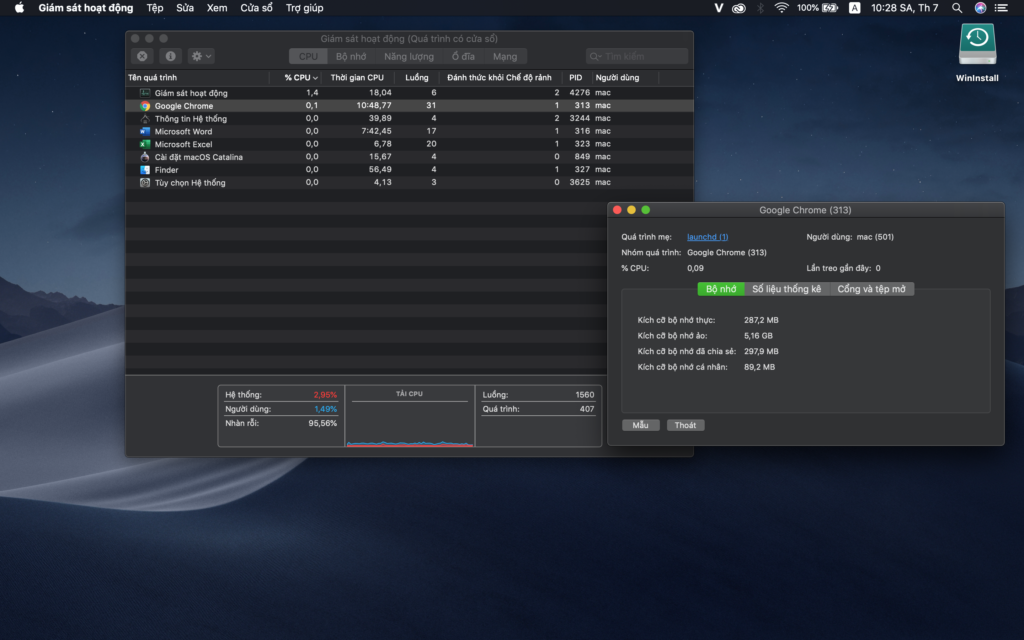Open the Xem menu

pyautogui.click(x=217, y=8)
